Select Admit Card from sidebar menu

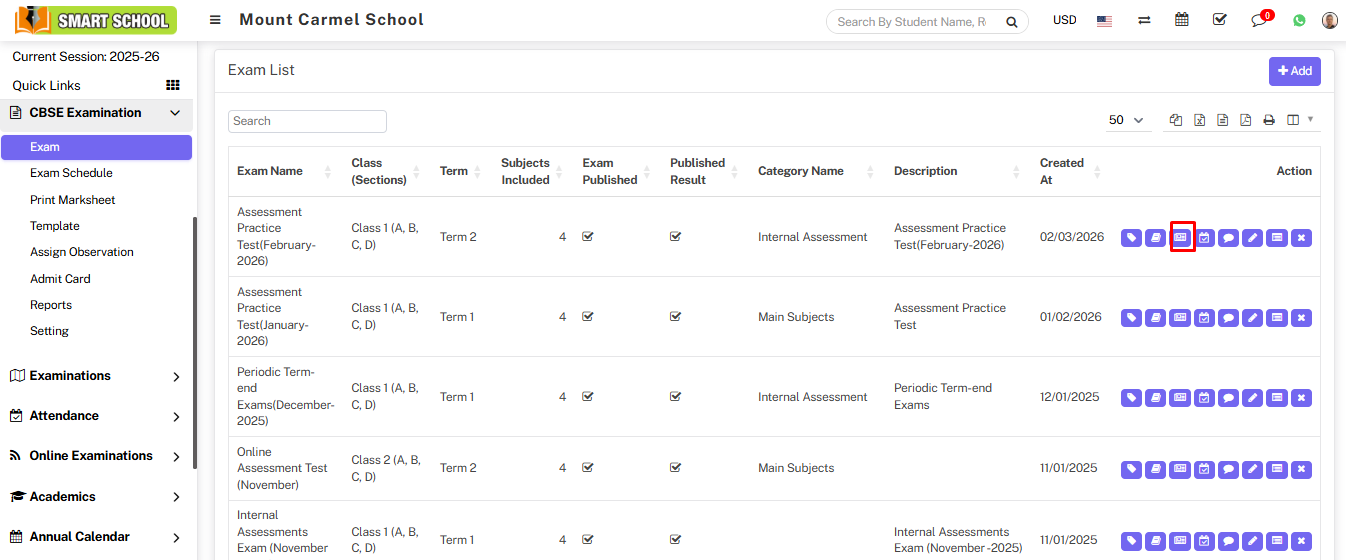pyautogui.click(x=60, y=279)
